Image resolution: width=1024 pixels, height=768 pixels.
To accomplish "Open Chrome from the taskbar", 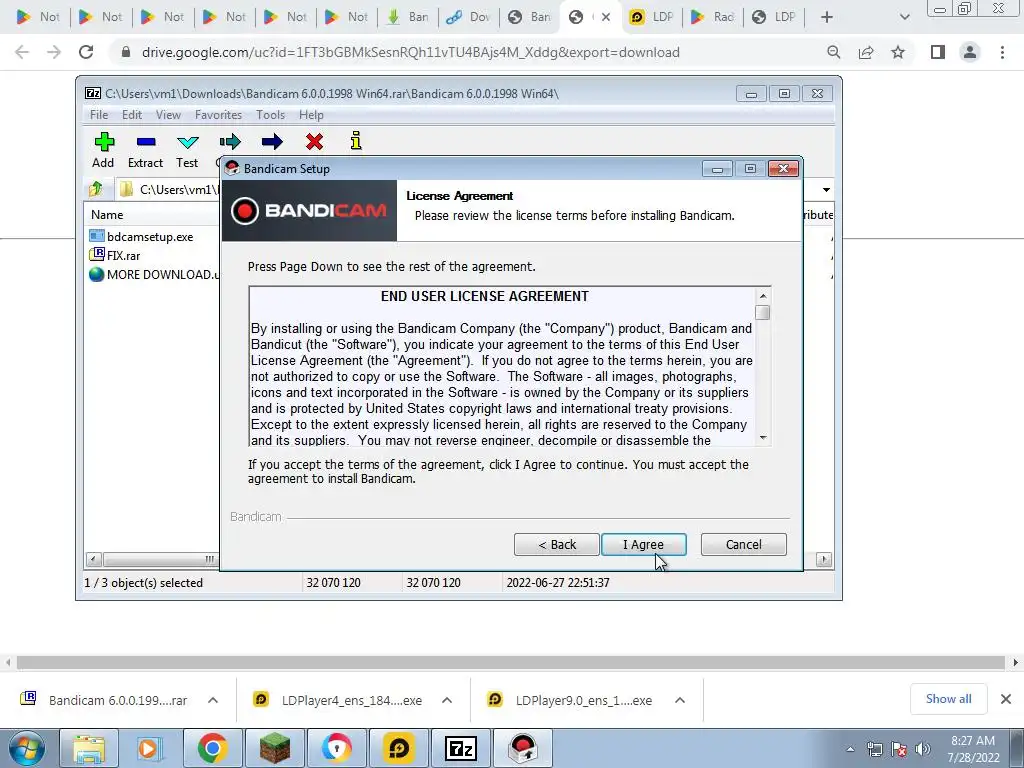I will (212, 748).
